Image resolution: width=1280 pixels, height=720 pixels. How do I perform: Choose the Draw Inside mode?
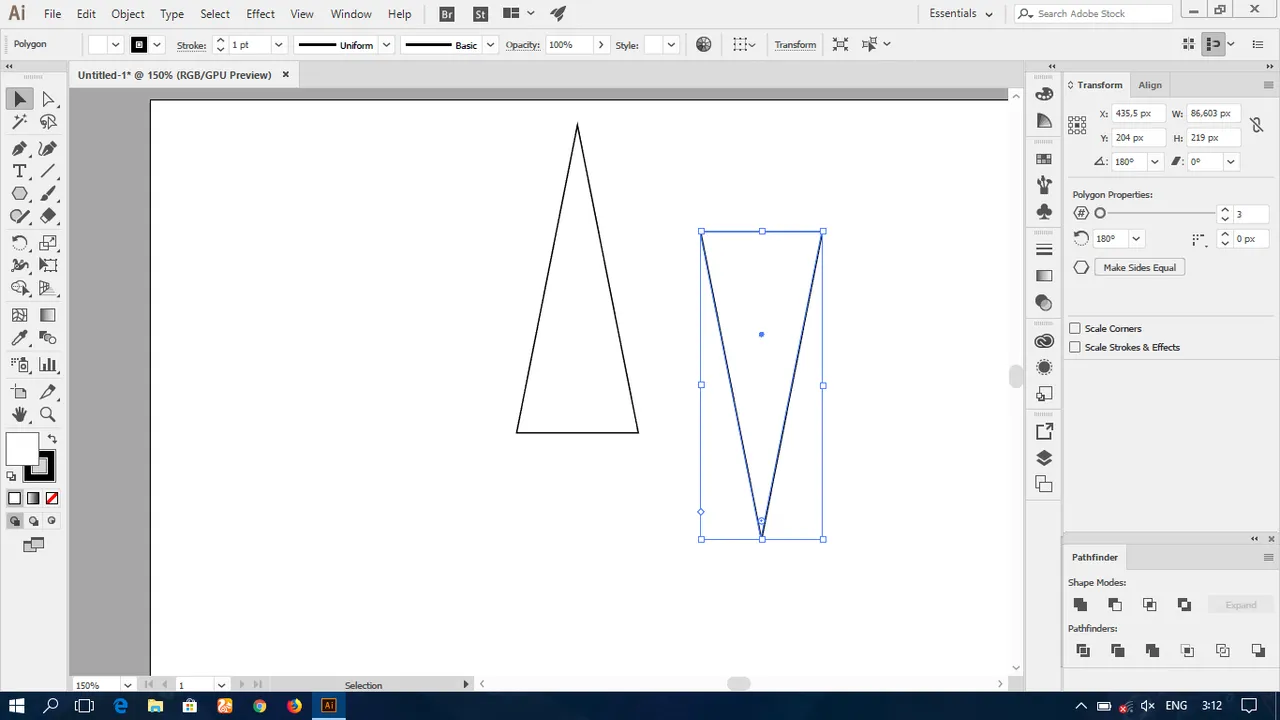[52, 521]
